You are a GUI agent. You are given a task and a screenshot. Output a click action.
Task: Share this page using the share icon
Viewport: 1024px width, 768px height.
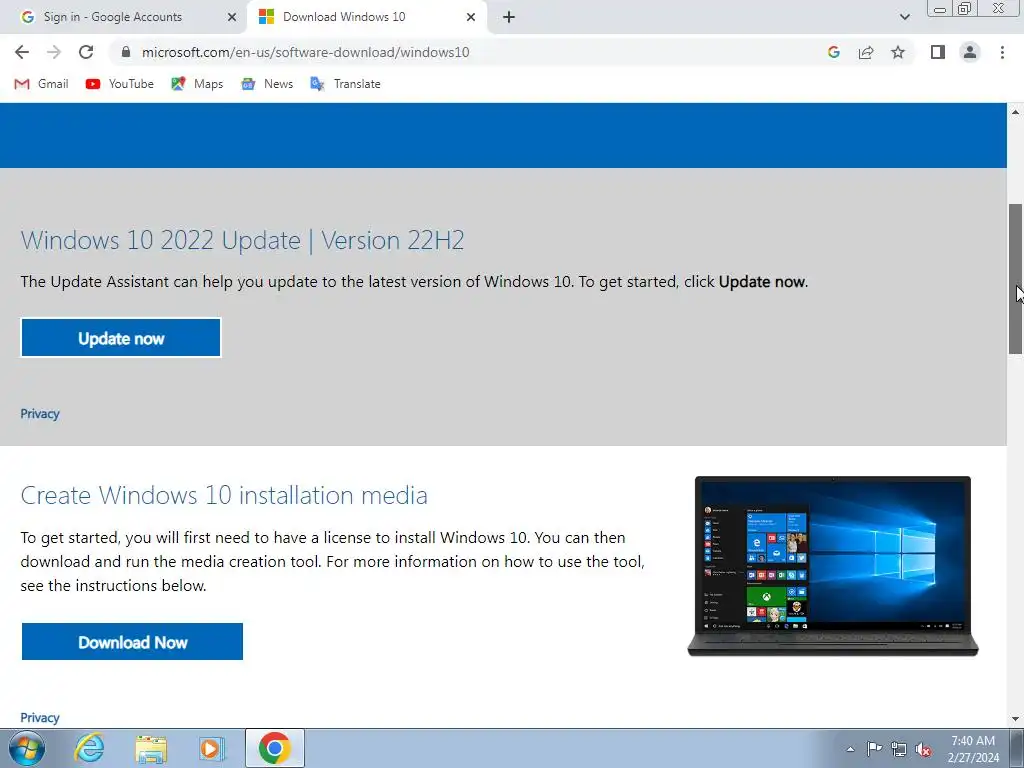coord(866,52)
